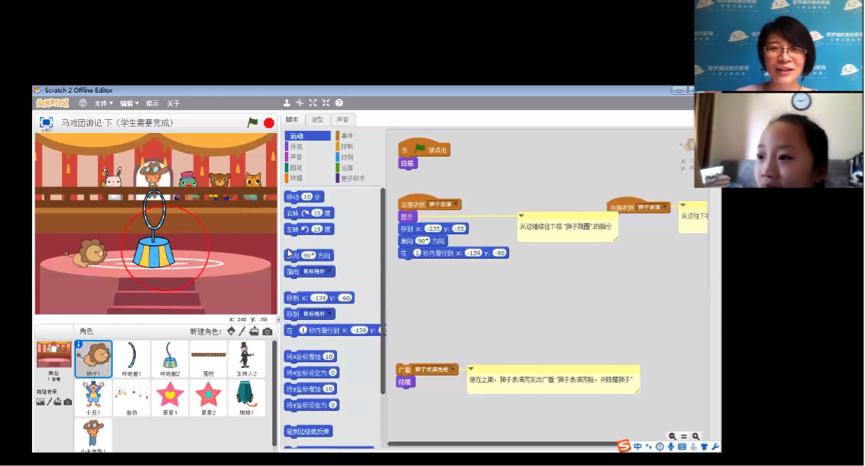Reset scripts zoom with equals button
Image resolution: width=865 pixels, height=466 pixels.
(684, 436)
